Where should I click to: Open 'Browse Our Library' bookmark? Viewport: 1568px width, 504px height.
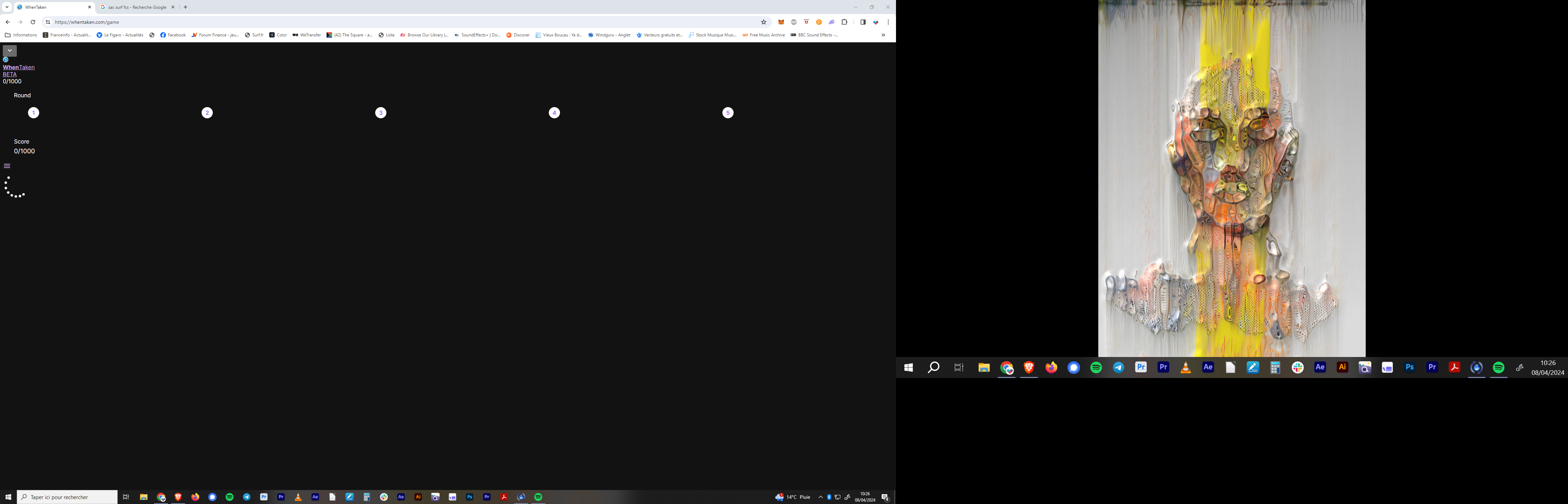coord(424,35)
